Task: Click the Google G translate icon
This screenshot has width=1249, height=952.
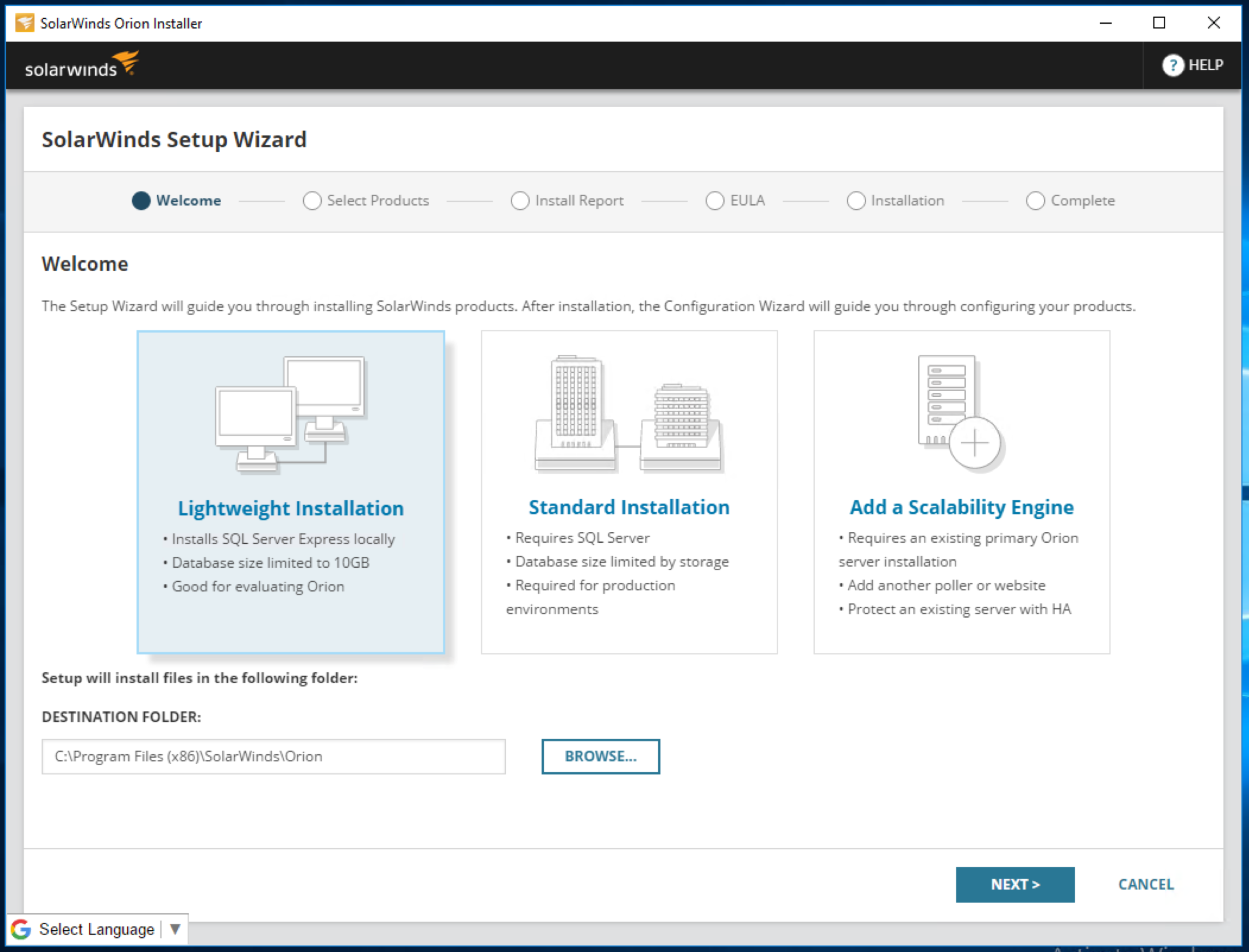Action: tap(21, 929)
